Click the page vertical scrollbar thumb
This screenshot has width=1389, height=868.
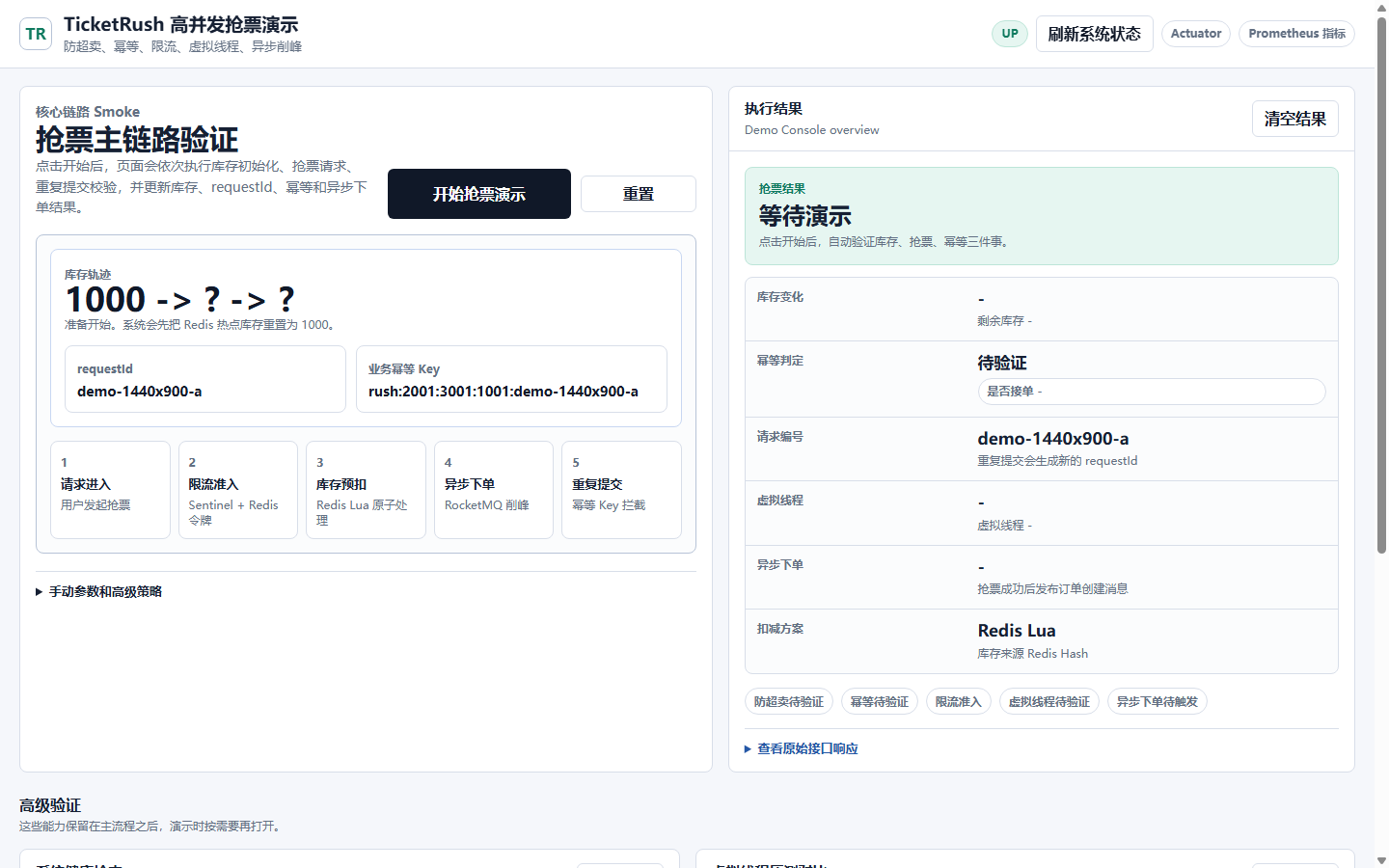[1381, 285]
